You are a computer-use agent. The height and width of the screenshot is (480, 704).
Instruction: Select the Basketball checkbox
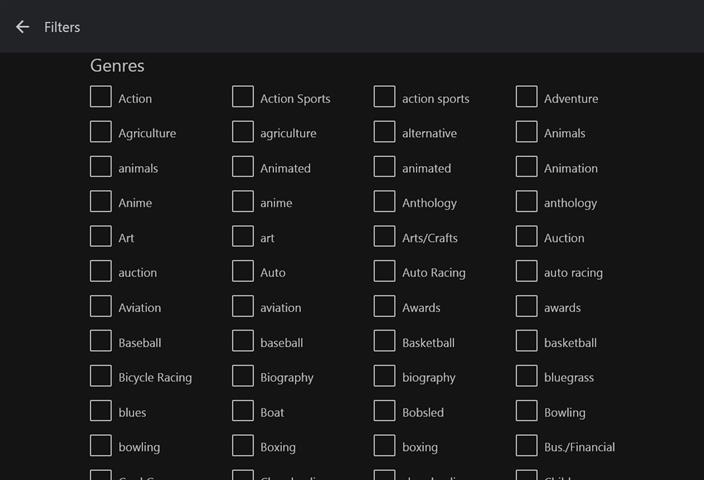[x=385, y=342]
